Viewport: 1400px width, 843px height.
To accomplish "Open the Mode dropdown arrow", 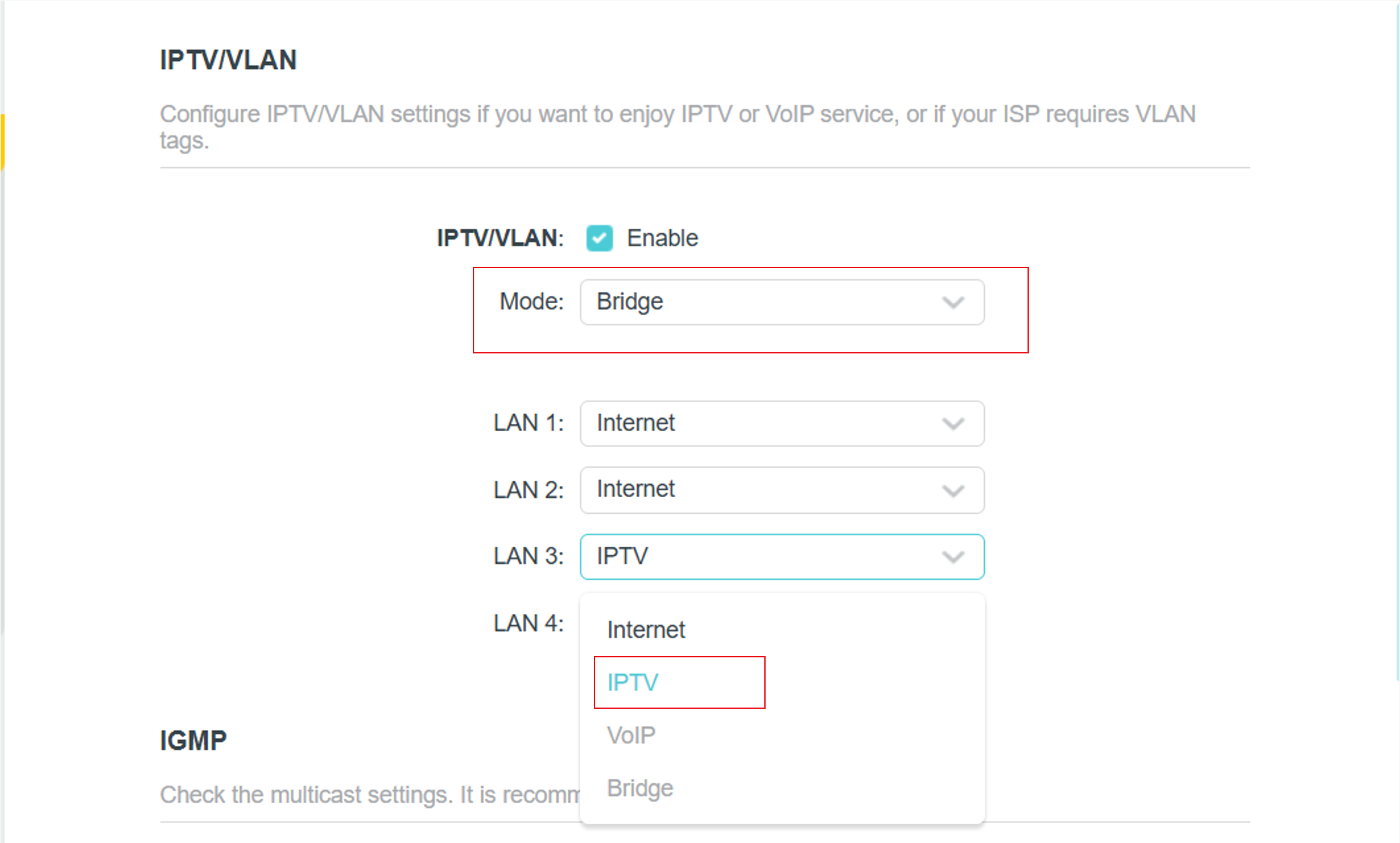I will coord(953,302).
